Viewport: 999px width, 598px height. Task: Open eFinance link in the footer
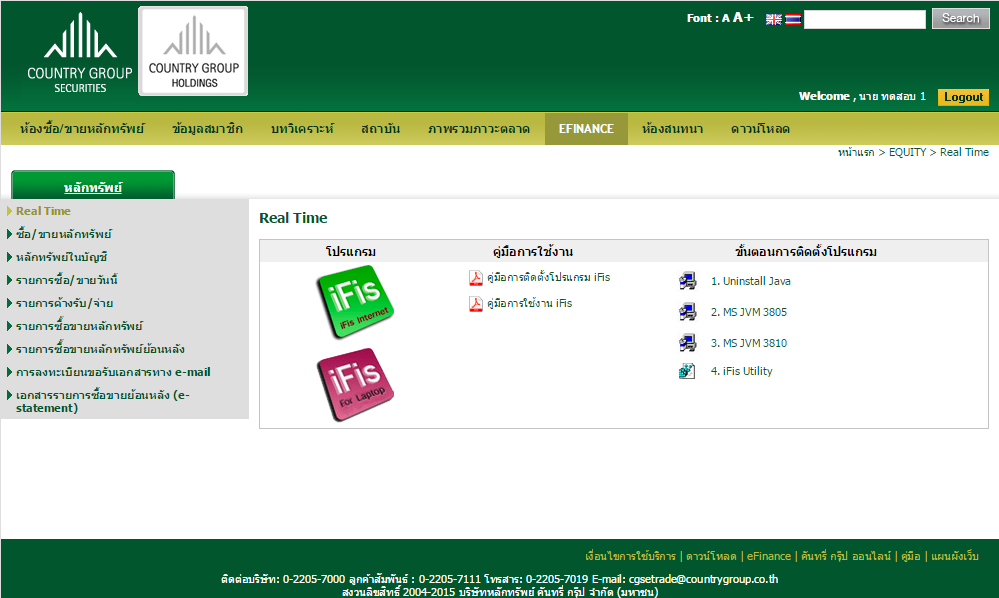point(768,556)
